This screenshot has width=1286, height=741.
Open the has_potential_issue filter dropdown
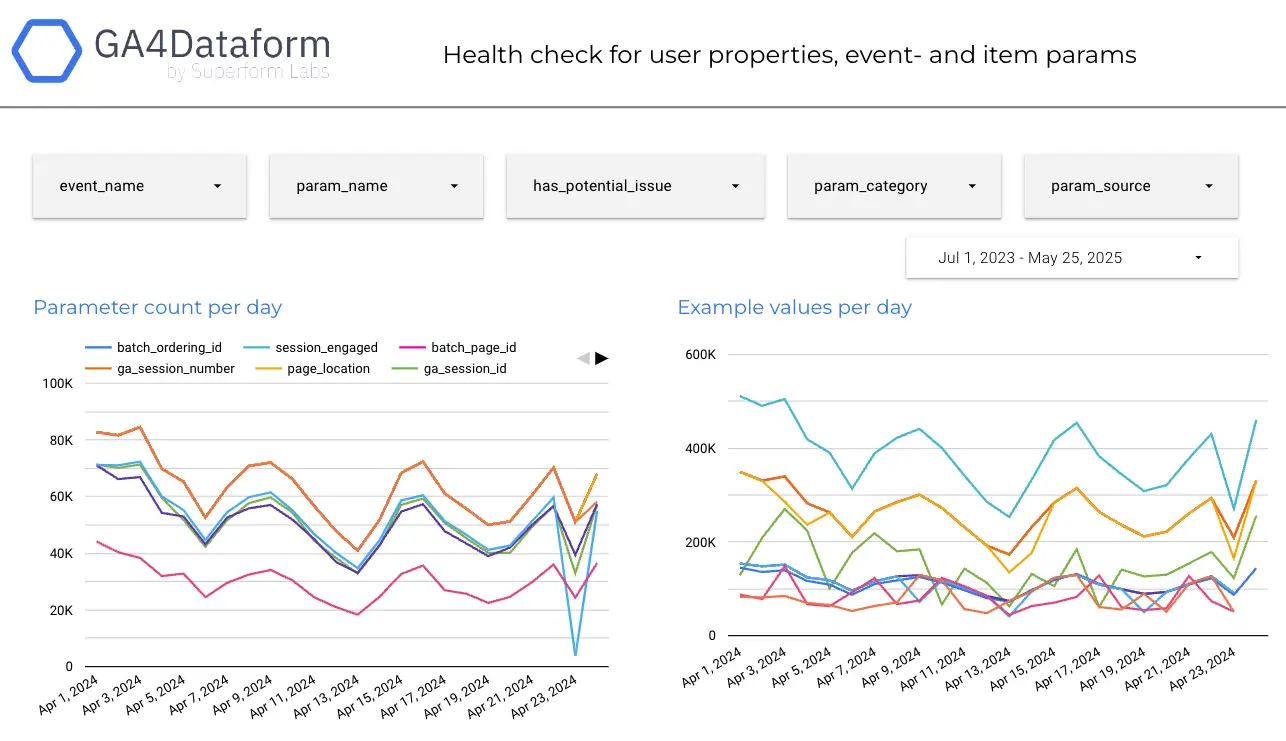(x=636, y=186)
